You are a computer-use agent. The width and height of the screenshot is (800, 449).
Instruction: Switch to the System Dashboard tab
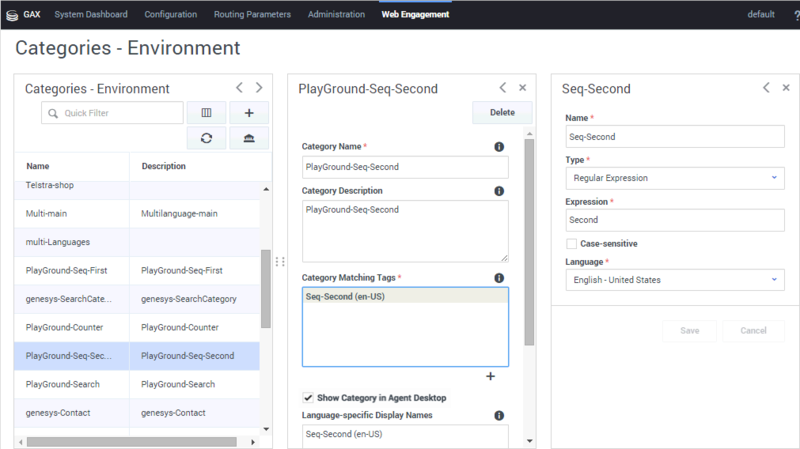point(91,15)
